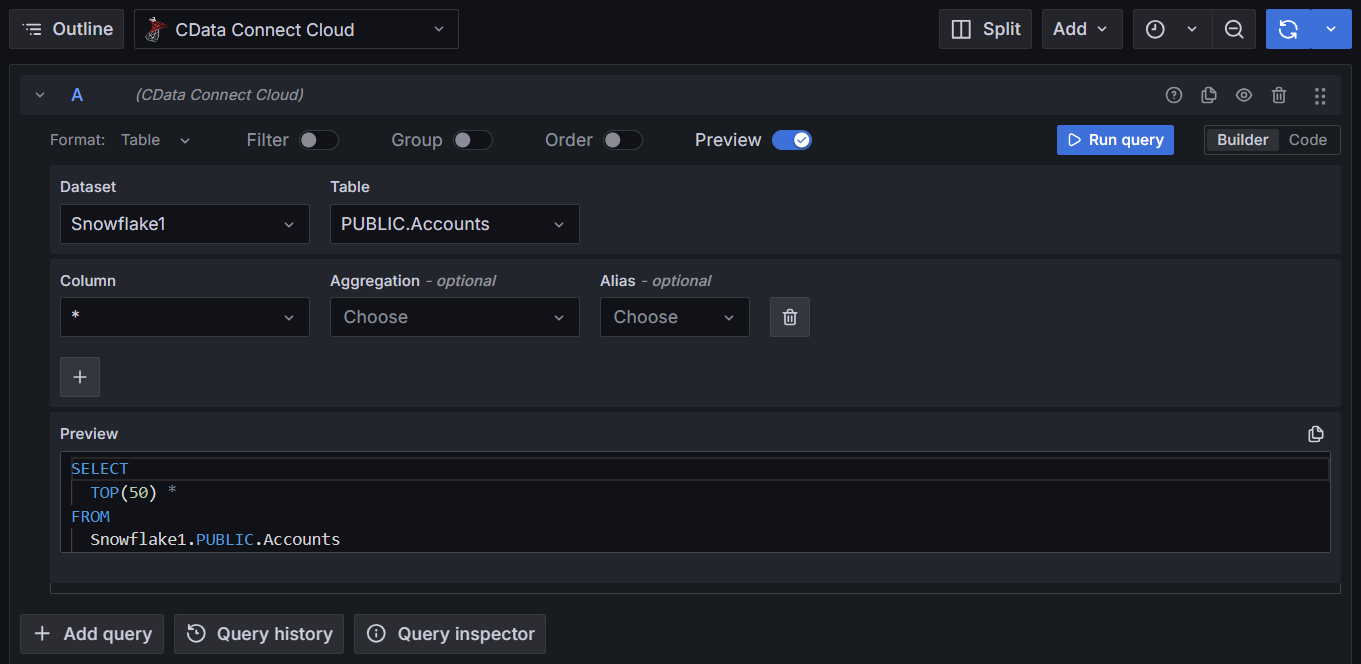Screen dimensions: 1361x664
Task: Click the (CData Connect Cloud) query datasource label
Action: [x=219, y=95]
